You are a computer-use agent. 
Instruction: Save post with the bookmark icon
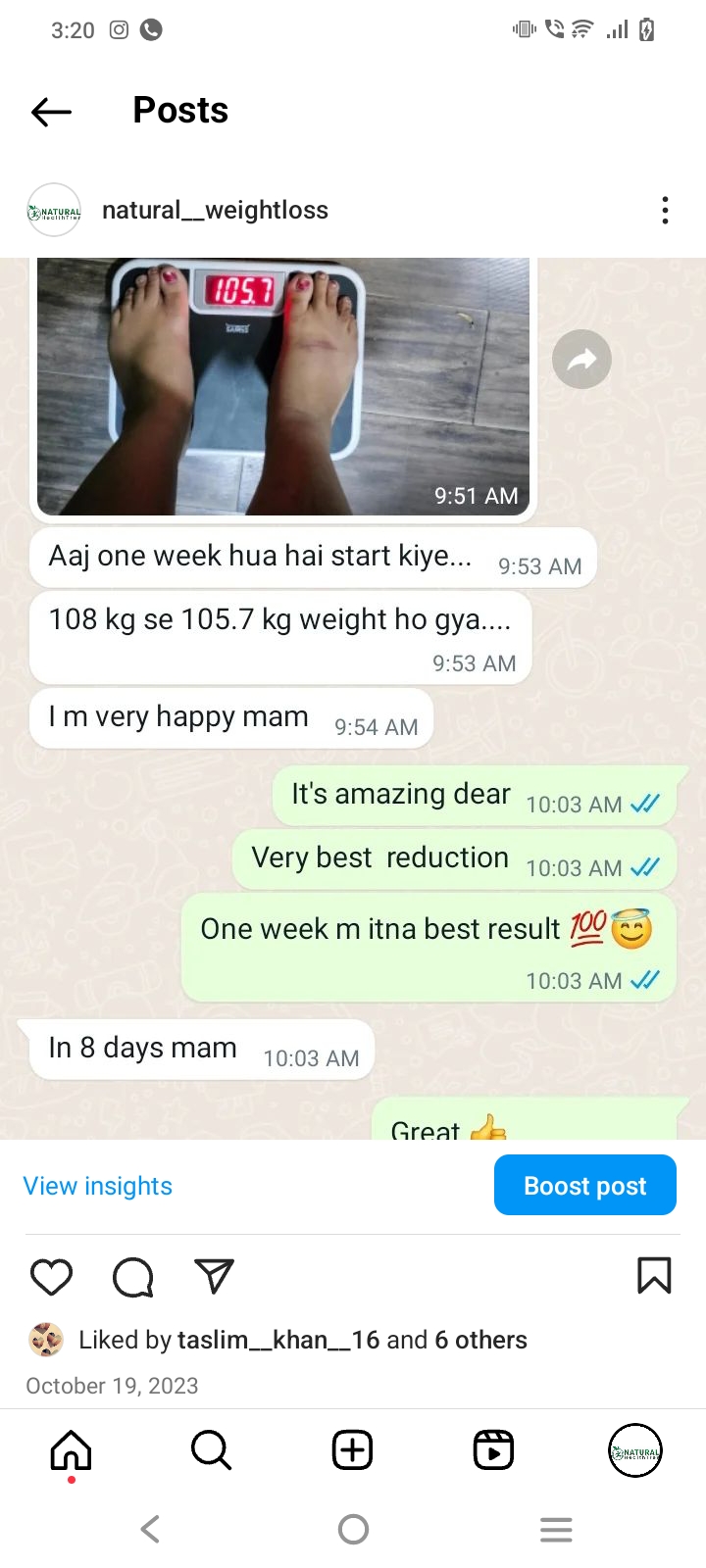(654, 1276)
